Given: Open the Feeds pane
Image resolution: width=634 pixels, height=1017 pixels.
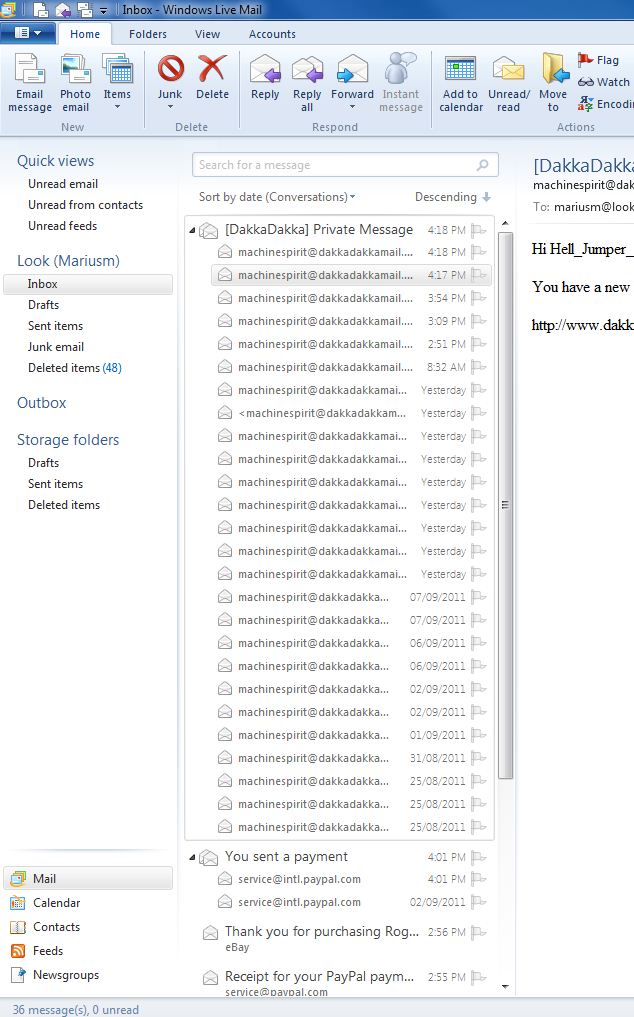Looking at the screenshot, I should [37, 951].
